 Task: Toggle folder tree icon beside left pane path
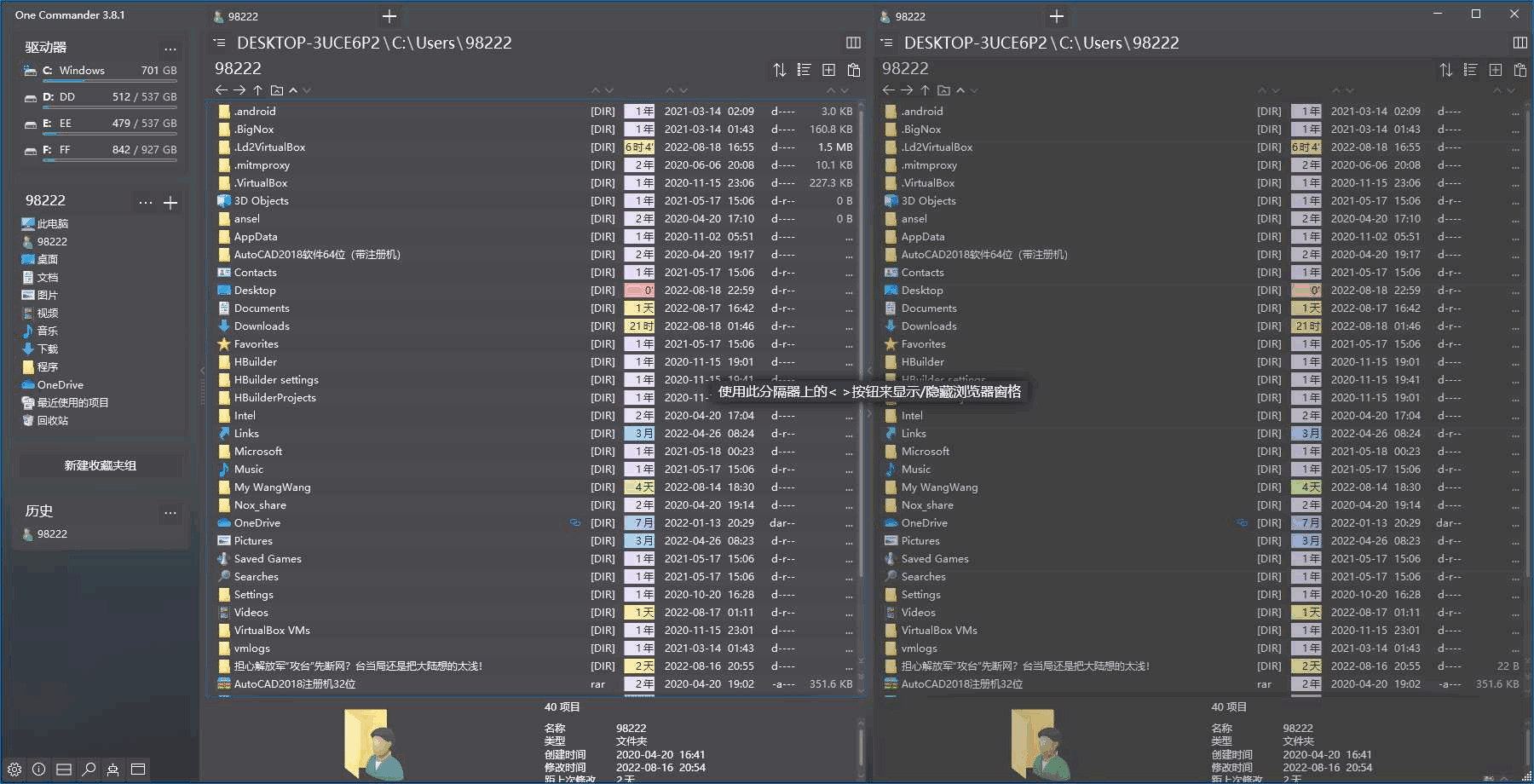pos(220,43)
